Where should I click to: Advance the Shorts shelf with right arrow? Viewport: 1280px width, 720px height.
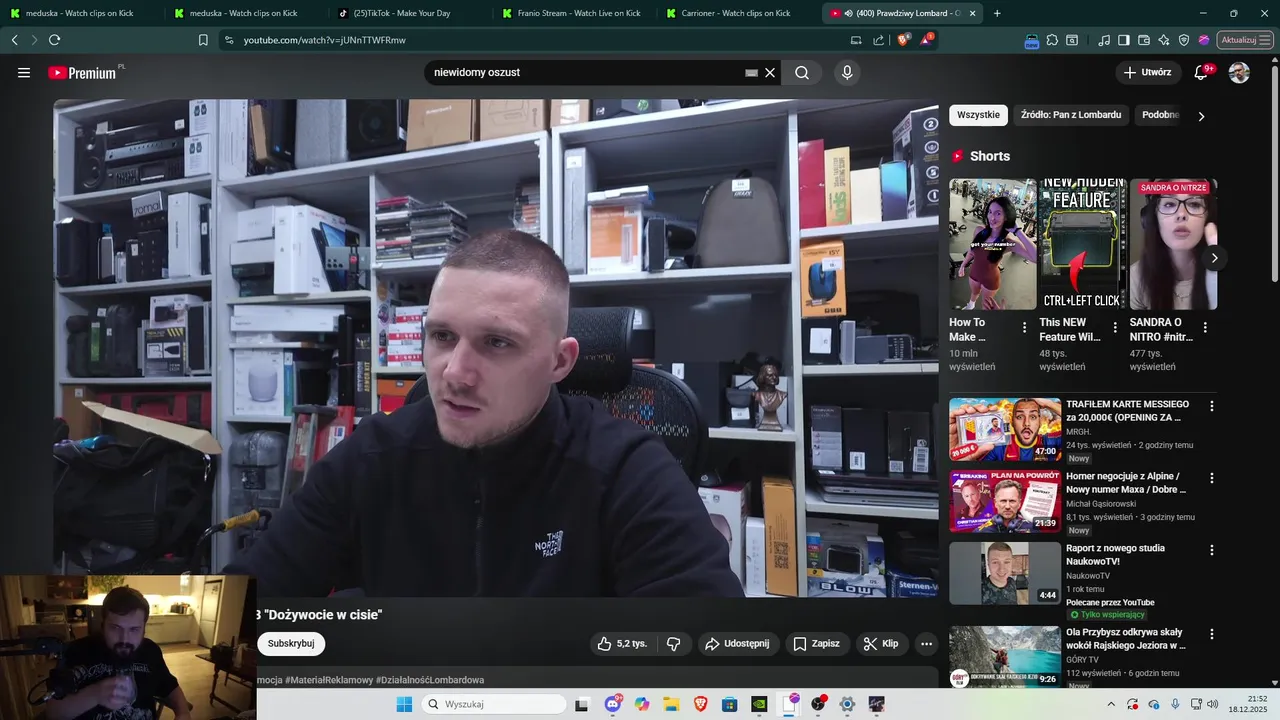point(1214,258)
